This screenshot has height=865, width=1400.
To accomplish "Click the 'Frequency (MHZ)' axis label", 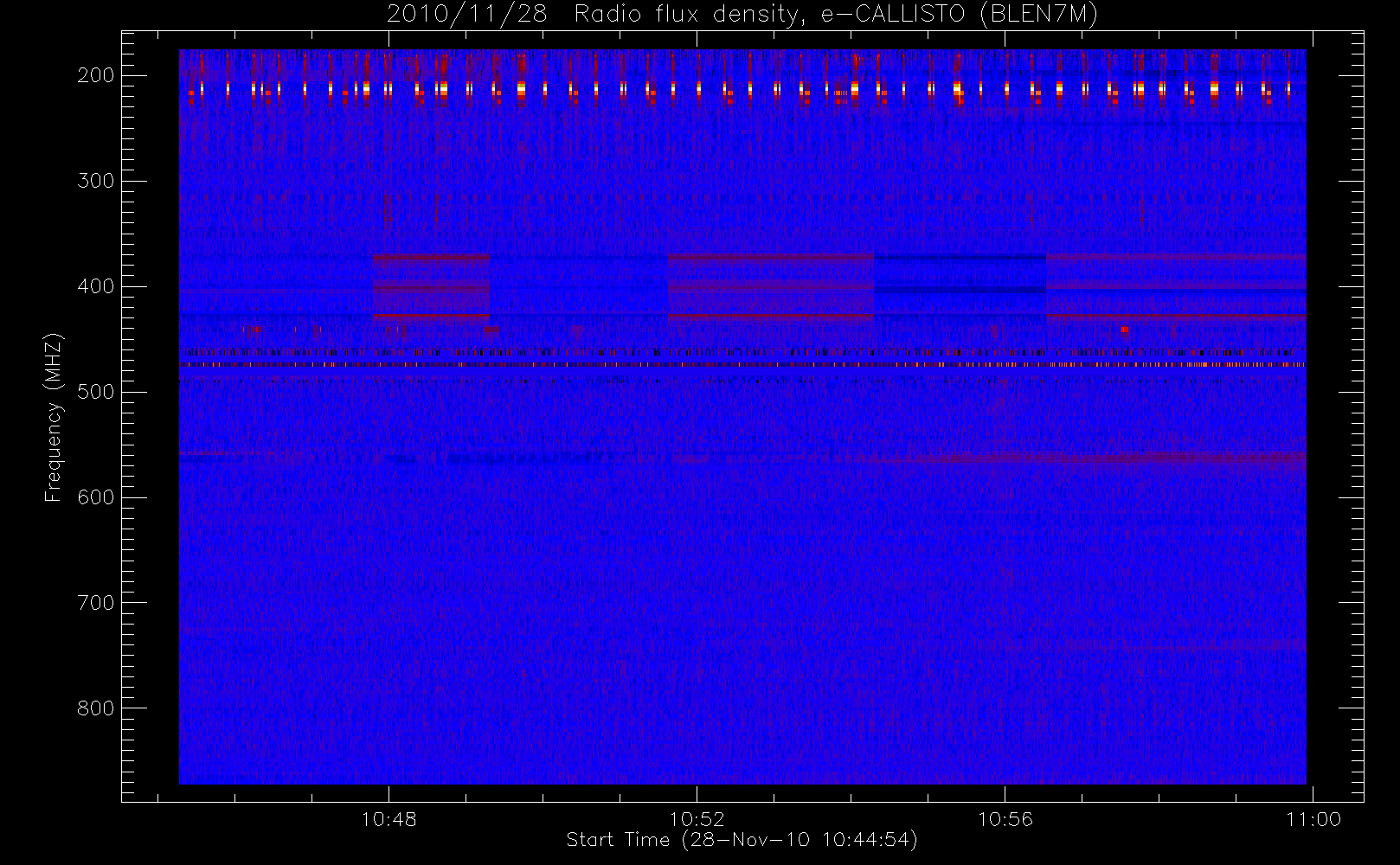I will (x=54, y=417).
